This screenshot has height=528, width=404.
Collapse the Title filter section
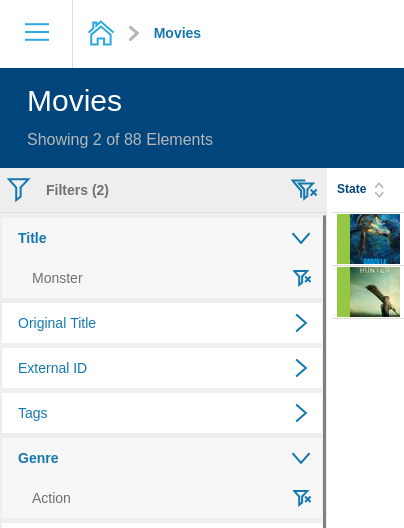(301, 238)
